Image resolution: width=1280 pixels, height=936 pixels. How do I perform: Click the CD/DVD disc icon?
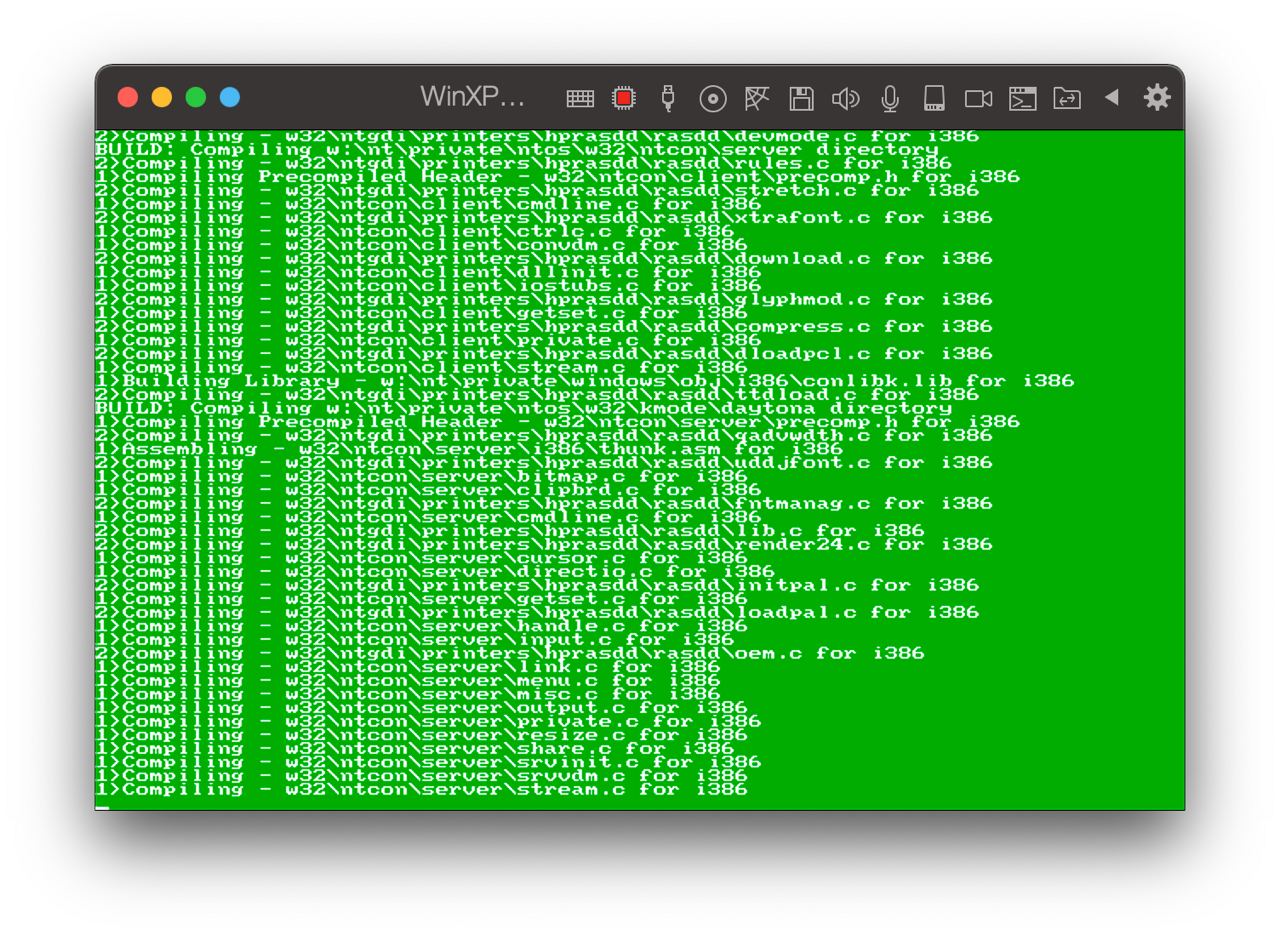coord(712,98)
